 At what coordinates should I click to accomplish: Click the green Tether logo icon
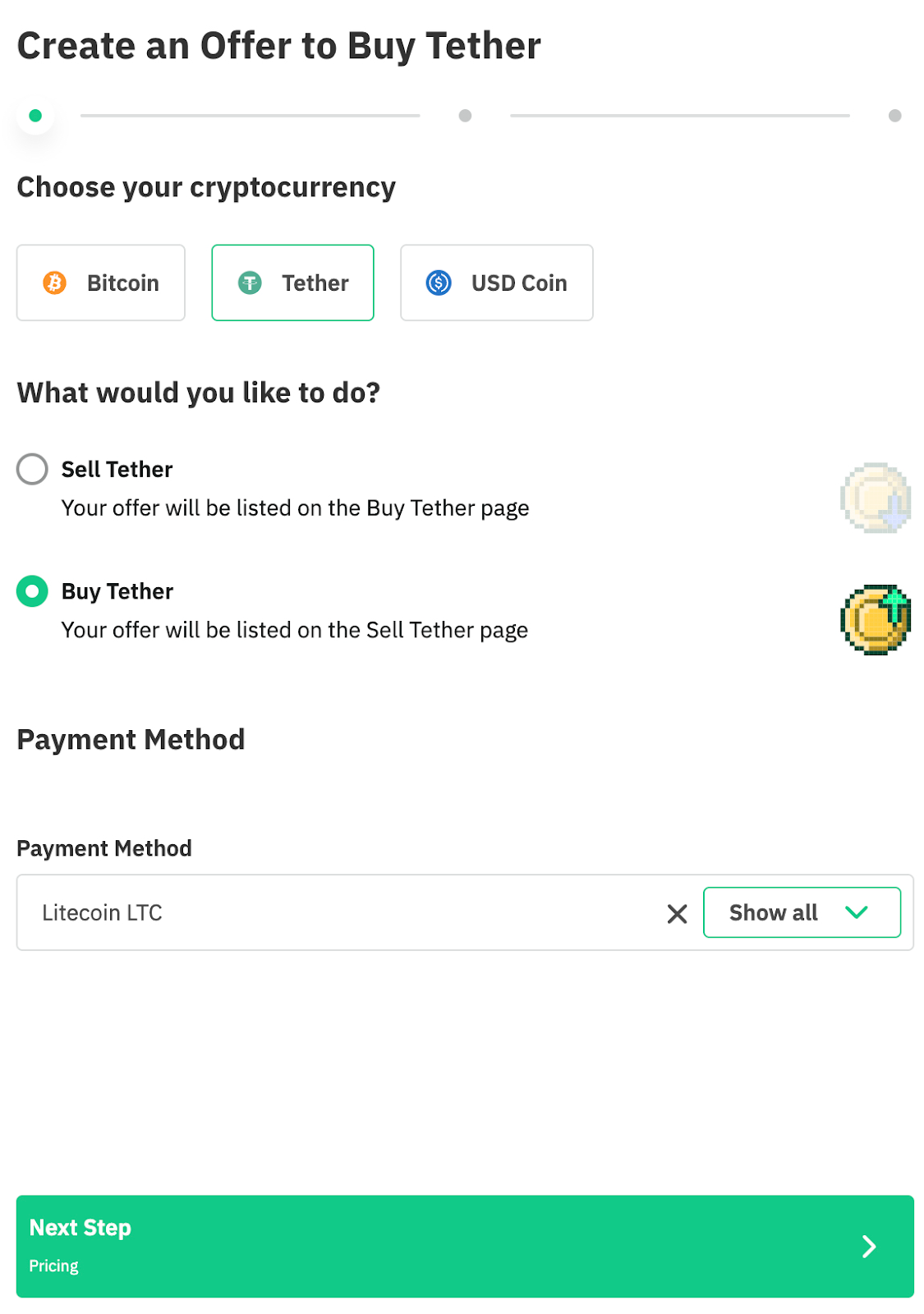tap(250, 283)
